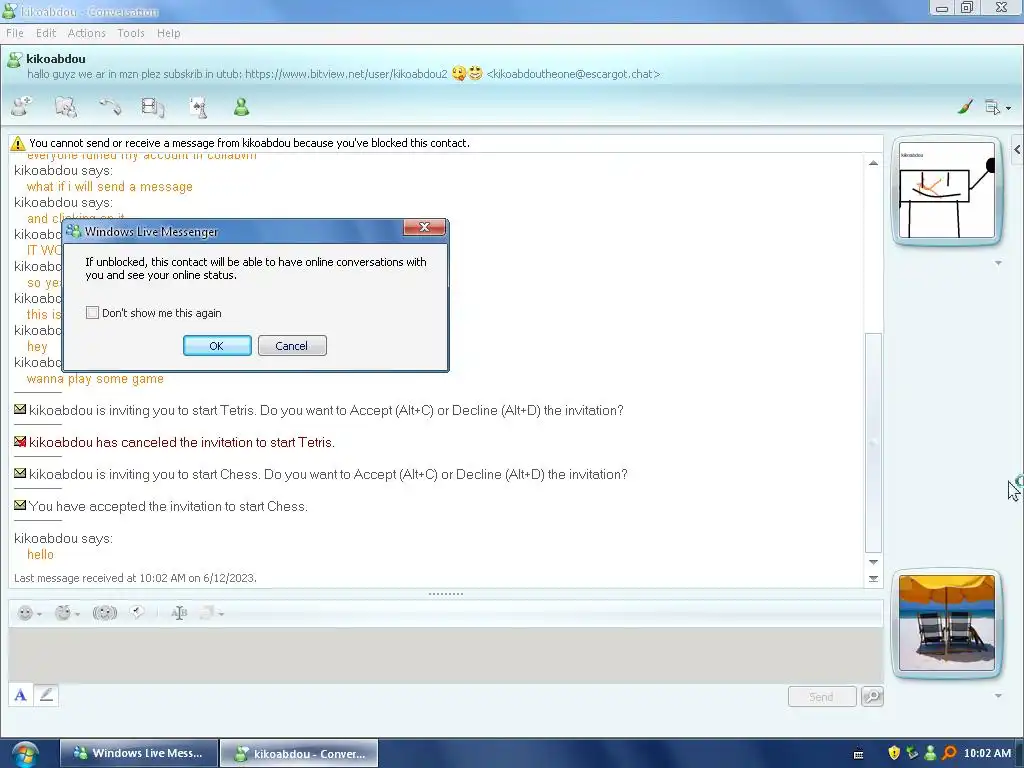Click the change font icon

(x=179, y=613)
